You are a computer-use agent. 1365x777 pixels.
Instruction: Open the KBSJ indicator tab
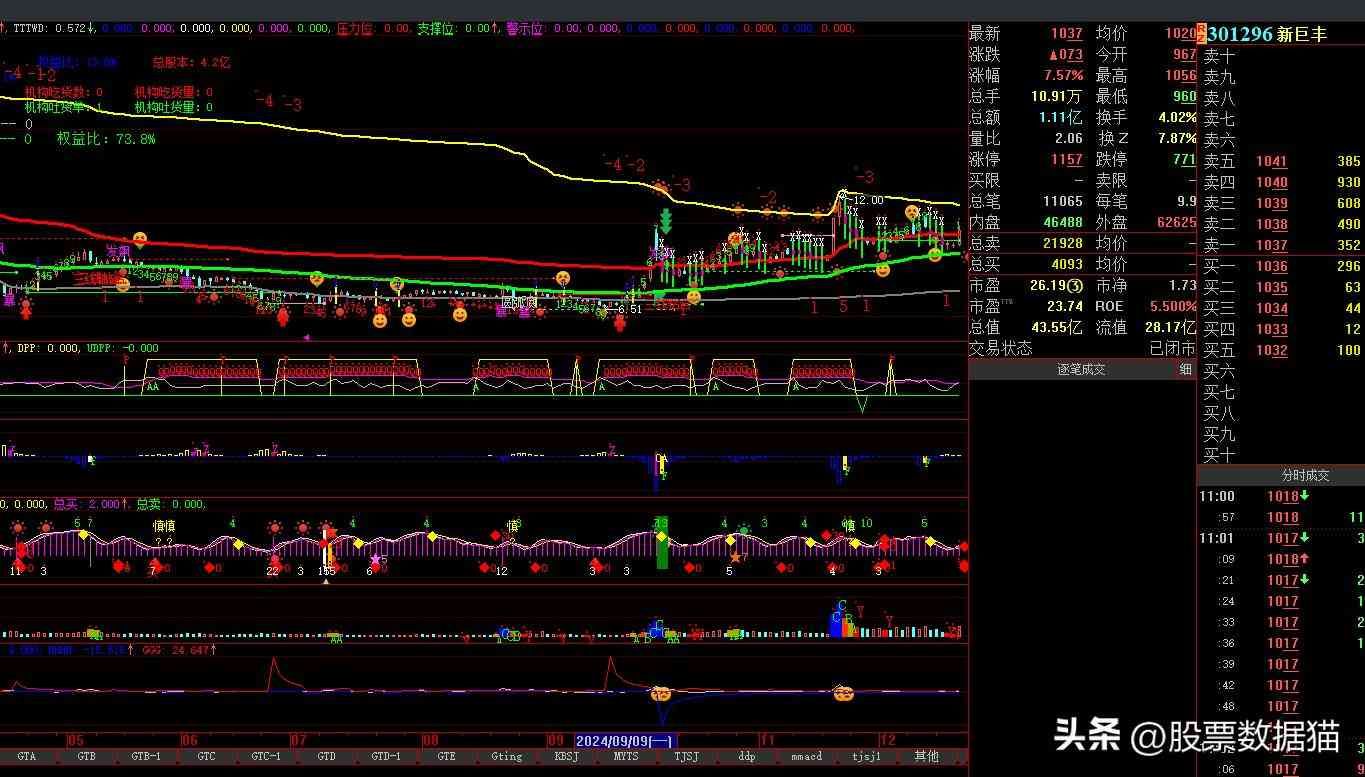[x=566, y=757]
